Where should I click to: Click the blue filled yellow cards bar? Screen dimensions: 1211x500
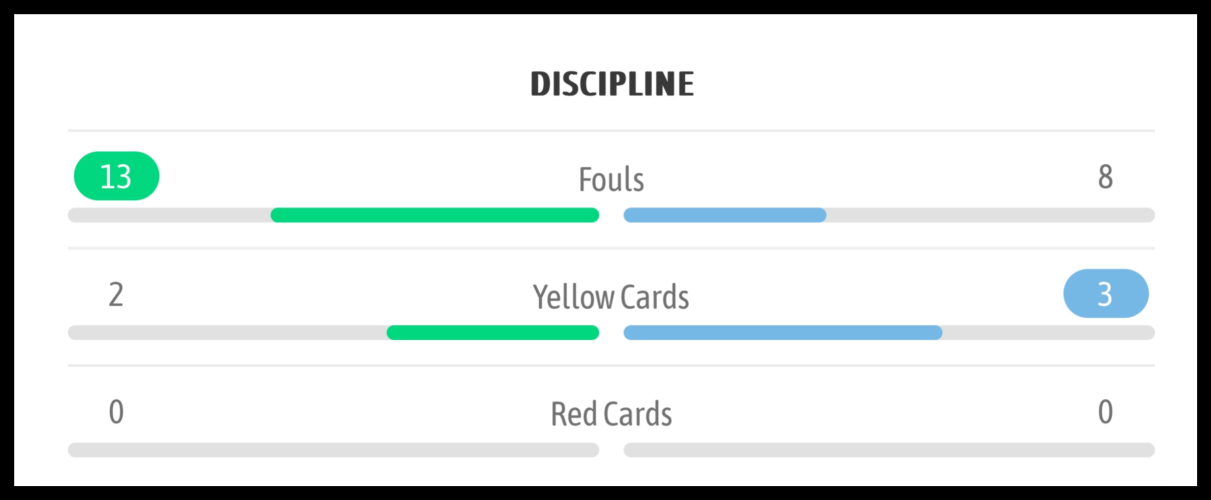coord(783,333)
